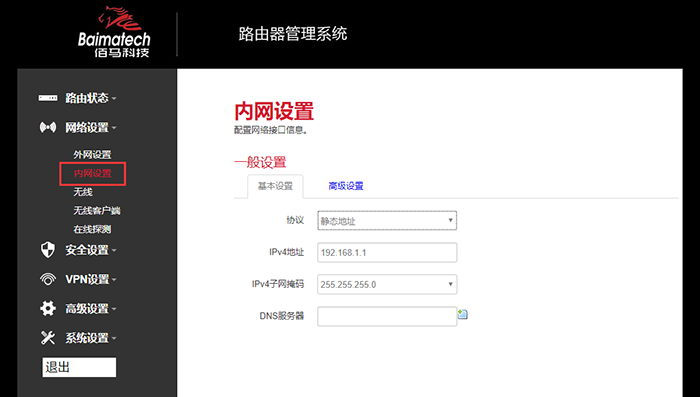Click the IPv4子网掩码 field label
The image size is (700, 397).
point(278,284)
